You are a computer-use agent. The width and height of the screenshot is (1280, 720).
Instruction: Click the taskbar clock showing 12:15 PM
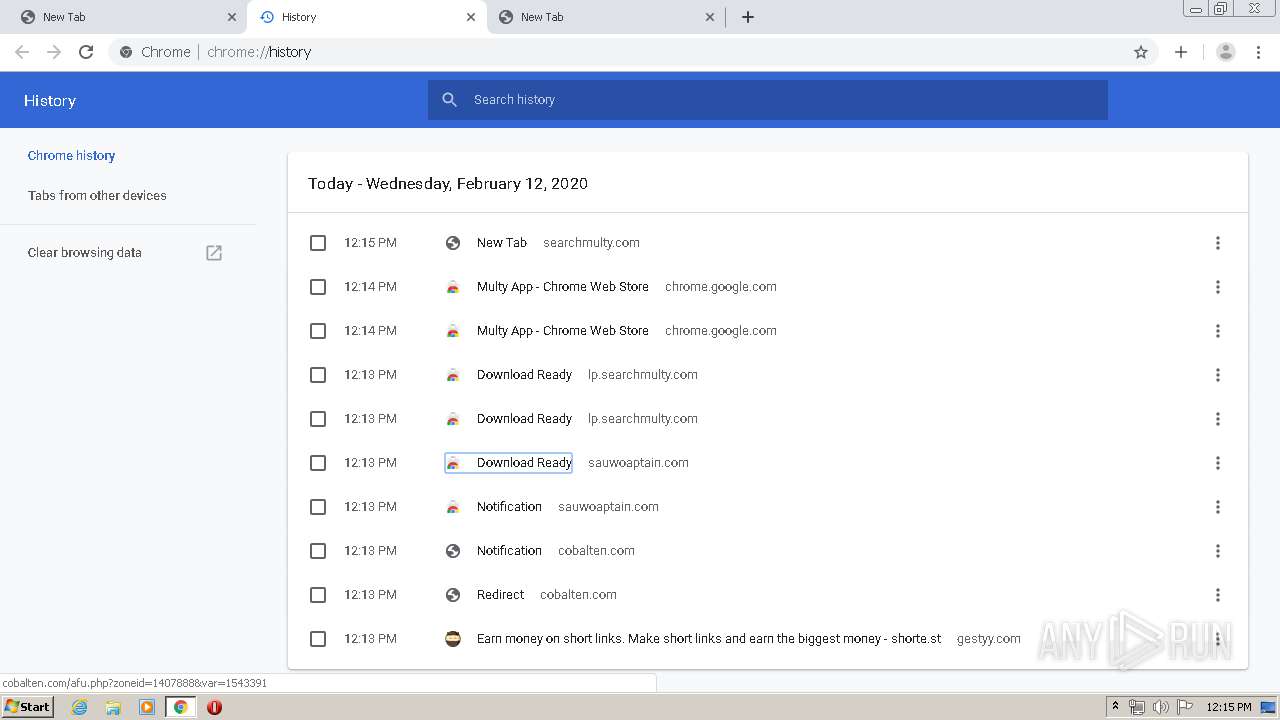point(1228,707)
